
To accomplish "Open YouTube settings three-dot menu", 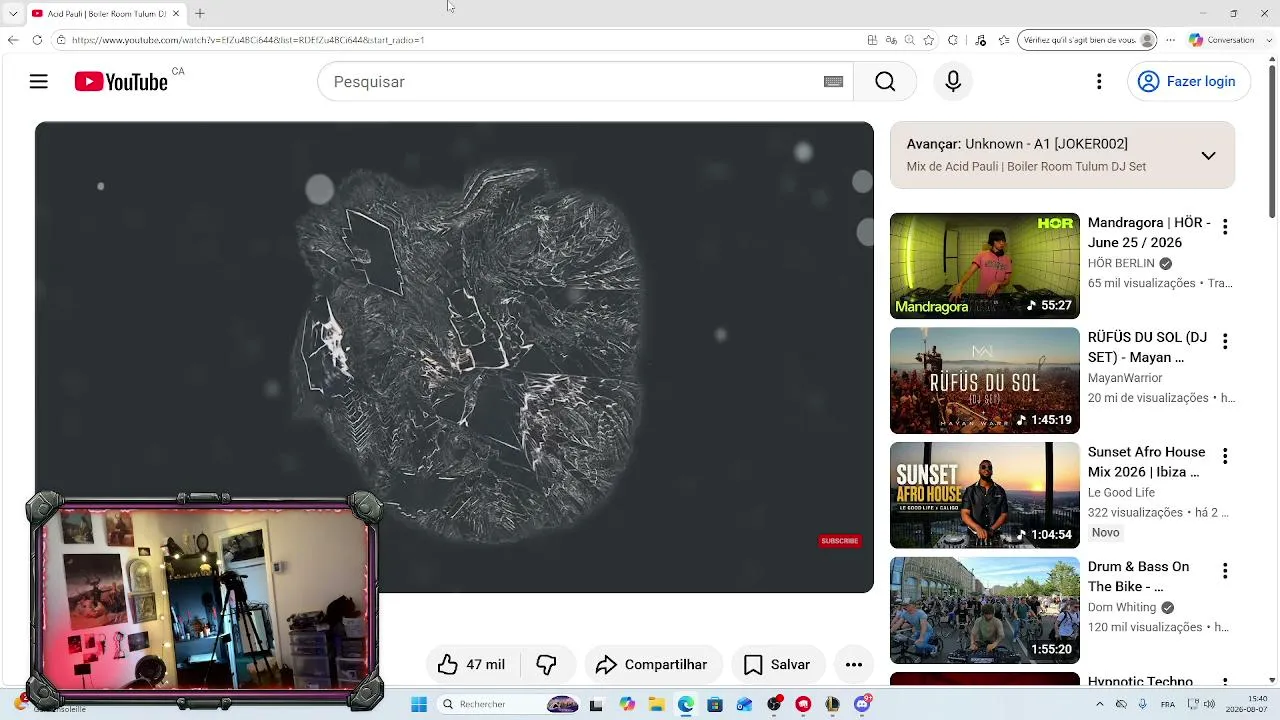I will pyautogui.click(x=1099, y=82).
